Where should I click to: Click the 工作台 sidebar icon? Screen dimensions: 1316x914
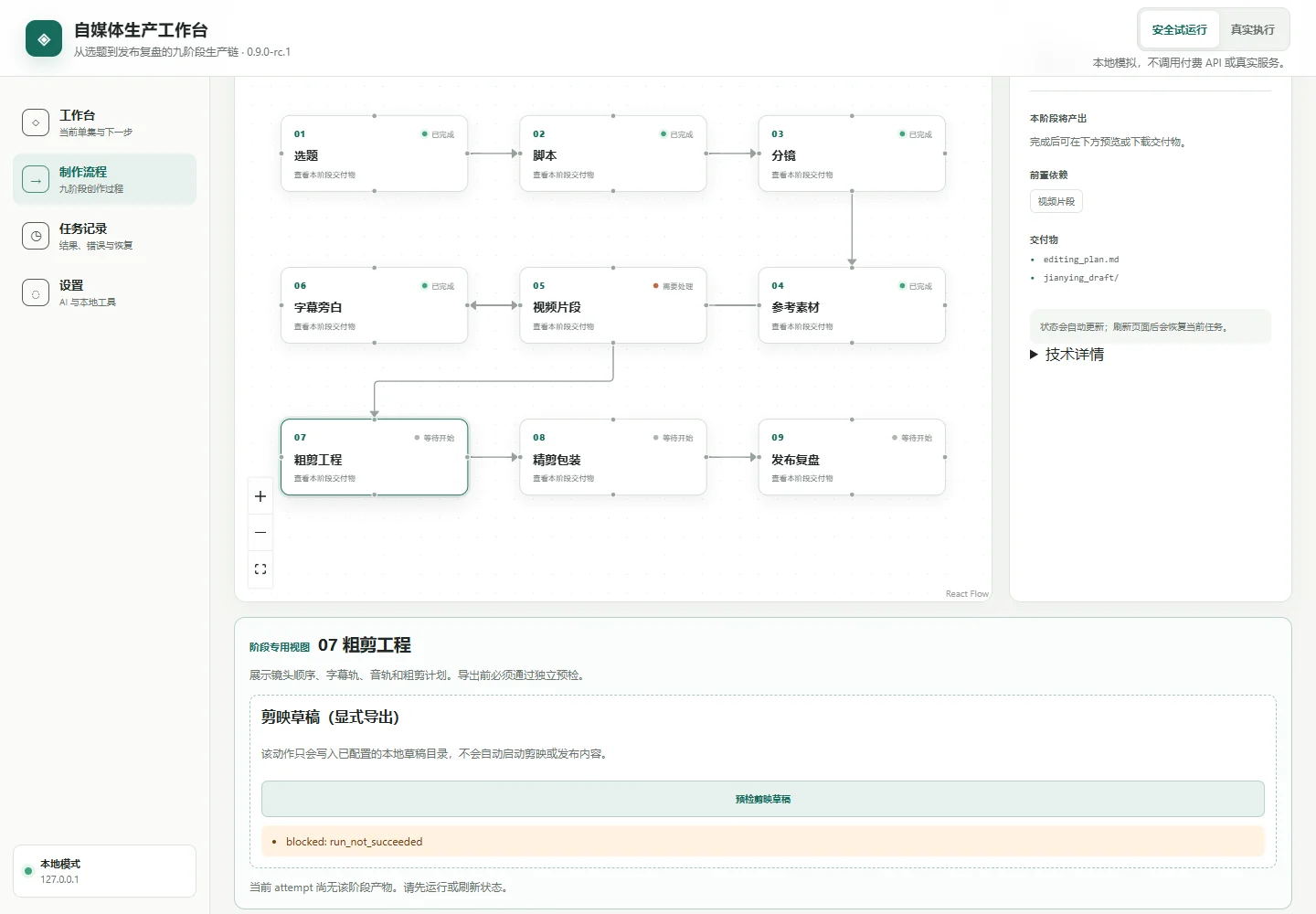(x=36, y=122)
